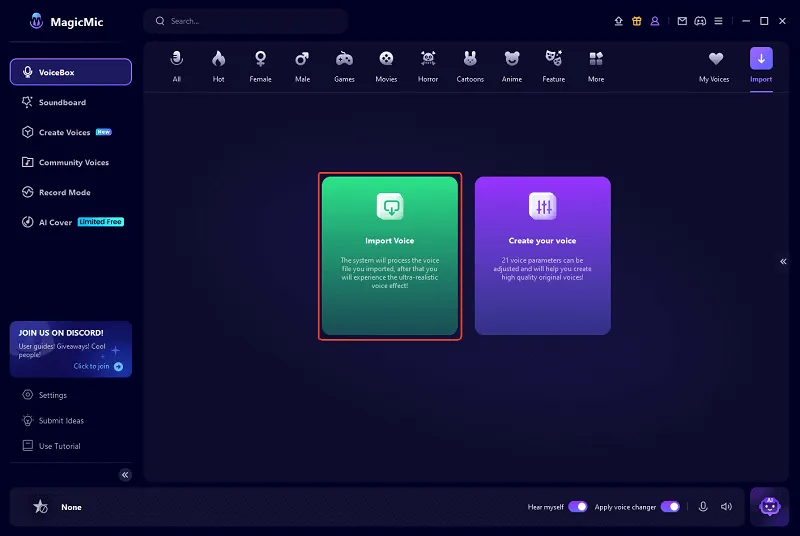This screenshot has height=536, width=800.
Task: Click the favorite star icon beside None
Action: pos(40,506)
